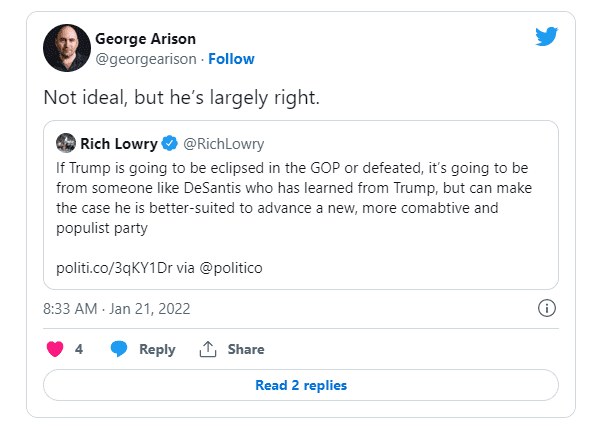Open the @georgearison handle
The height and width of the screenshot is (426, 599).
(146, 59)
